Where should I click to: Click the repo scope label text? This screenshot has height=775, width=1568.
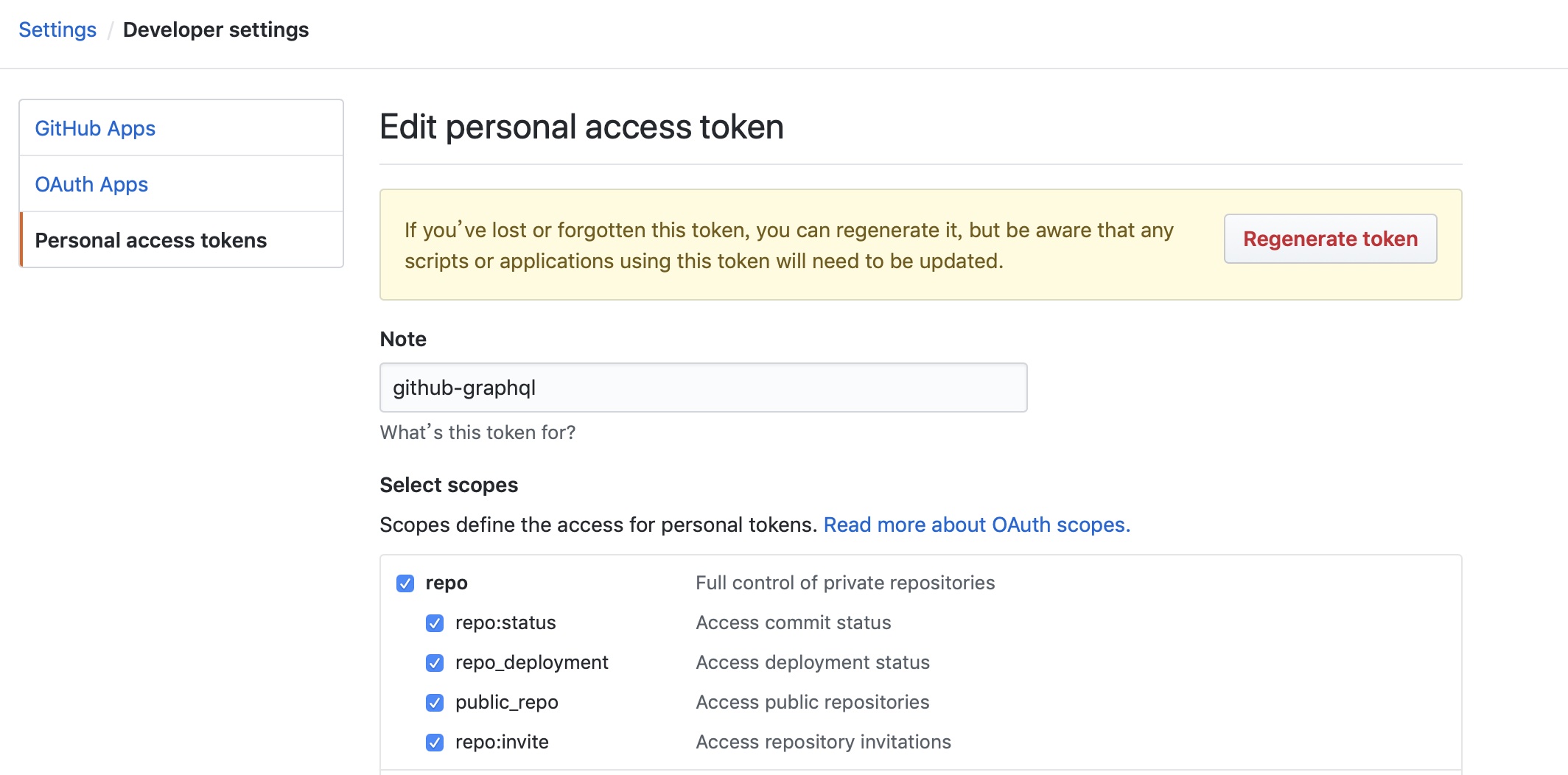[x=445, y=583]
